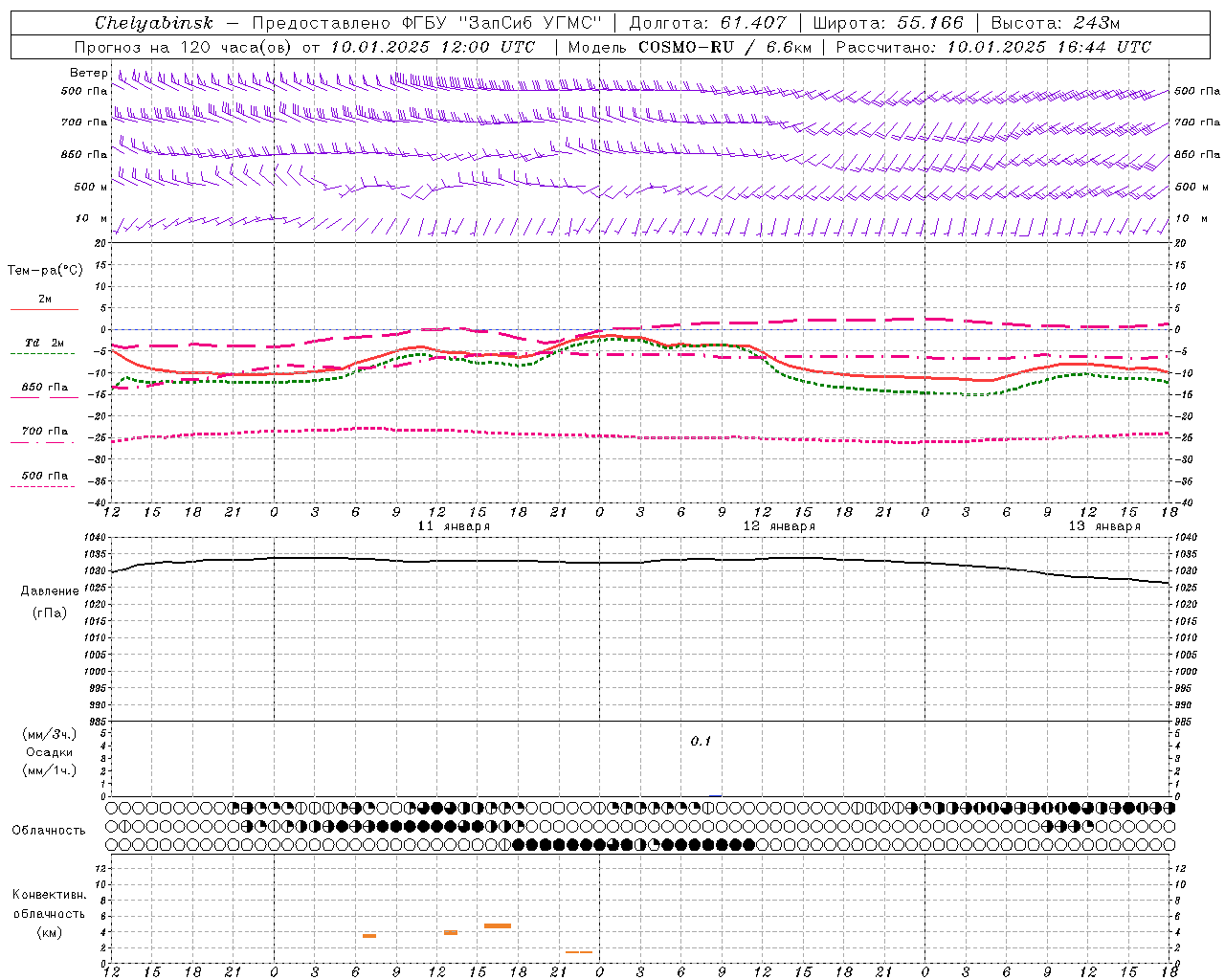1225x980 pixels.
Task: Click the 'Высота: 243м' elevation value
Action: (x=1056, y=23)
